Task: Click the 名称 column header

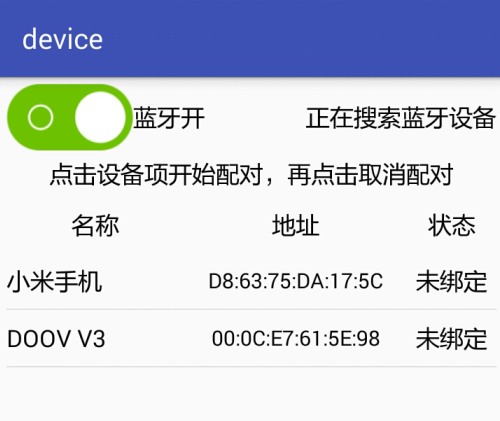Action: (x=95, y=225)
